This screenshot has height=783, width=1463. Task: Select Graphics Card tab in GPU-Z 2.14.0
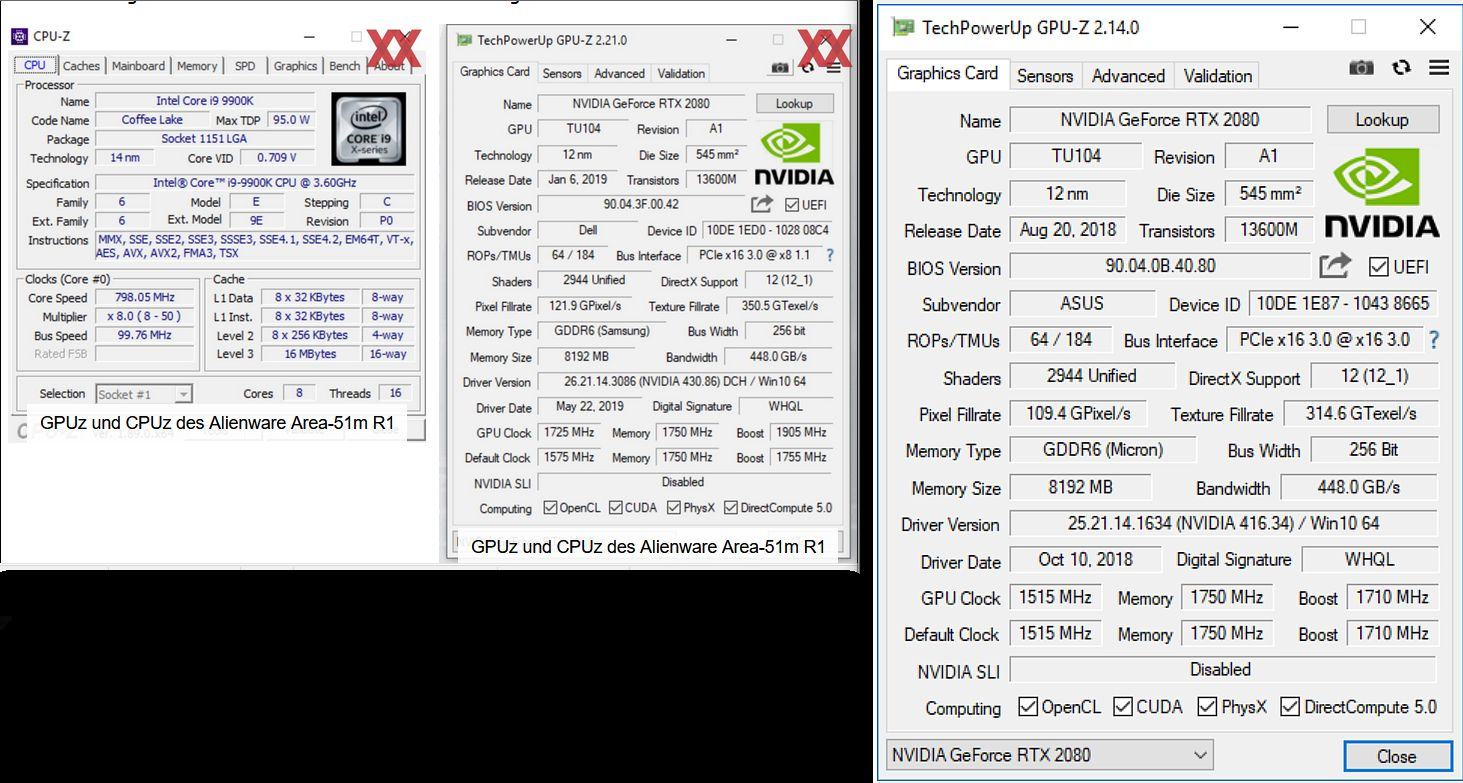pos(947,73)
